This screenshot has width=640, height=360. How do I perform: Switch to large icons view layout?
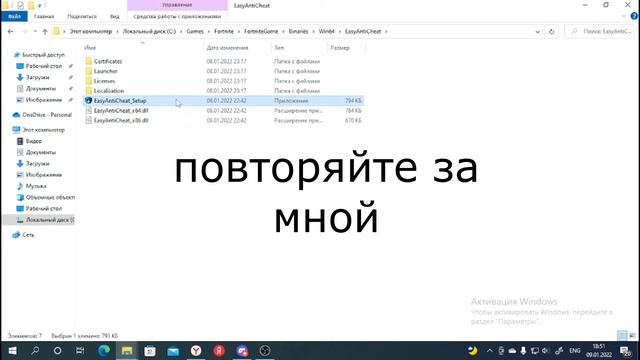633,336
